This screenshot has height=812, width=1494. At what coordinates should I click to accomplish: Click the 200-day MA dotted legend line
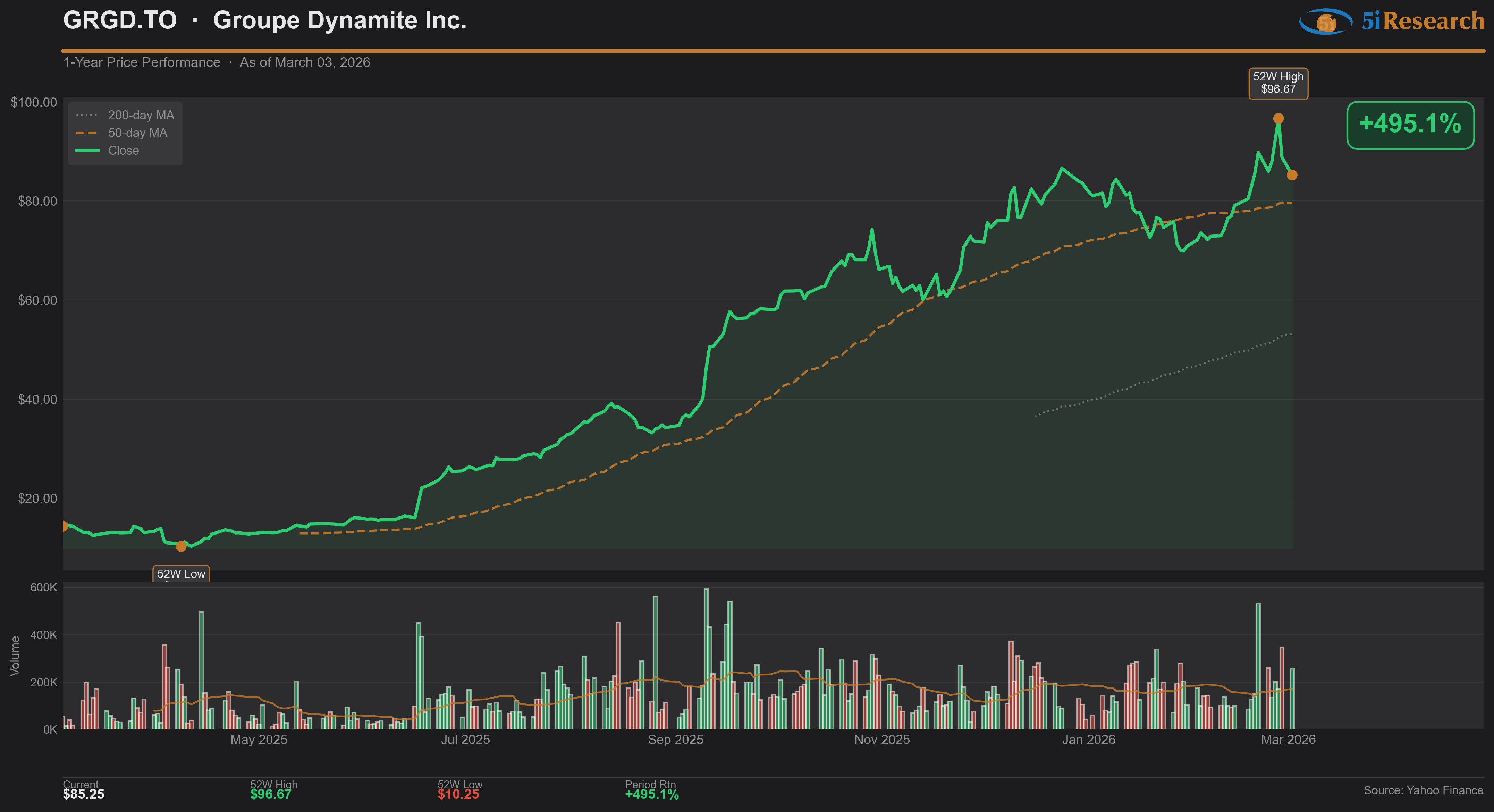point(87,116)
